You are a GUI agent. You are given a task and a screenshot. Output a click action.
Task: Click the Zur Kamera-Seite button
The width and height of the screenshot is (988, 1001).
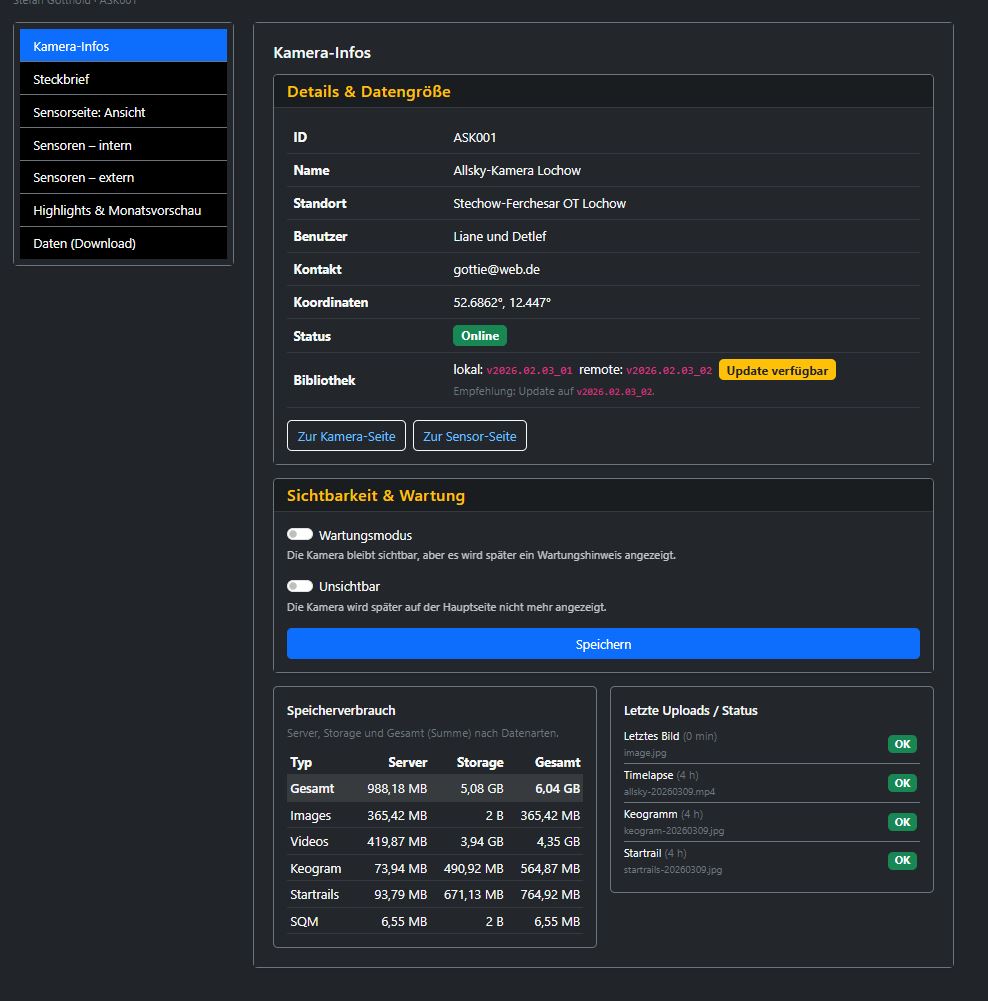click(x=346, y=436)
